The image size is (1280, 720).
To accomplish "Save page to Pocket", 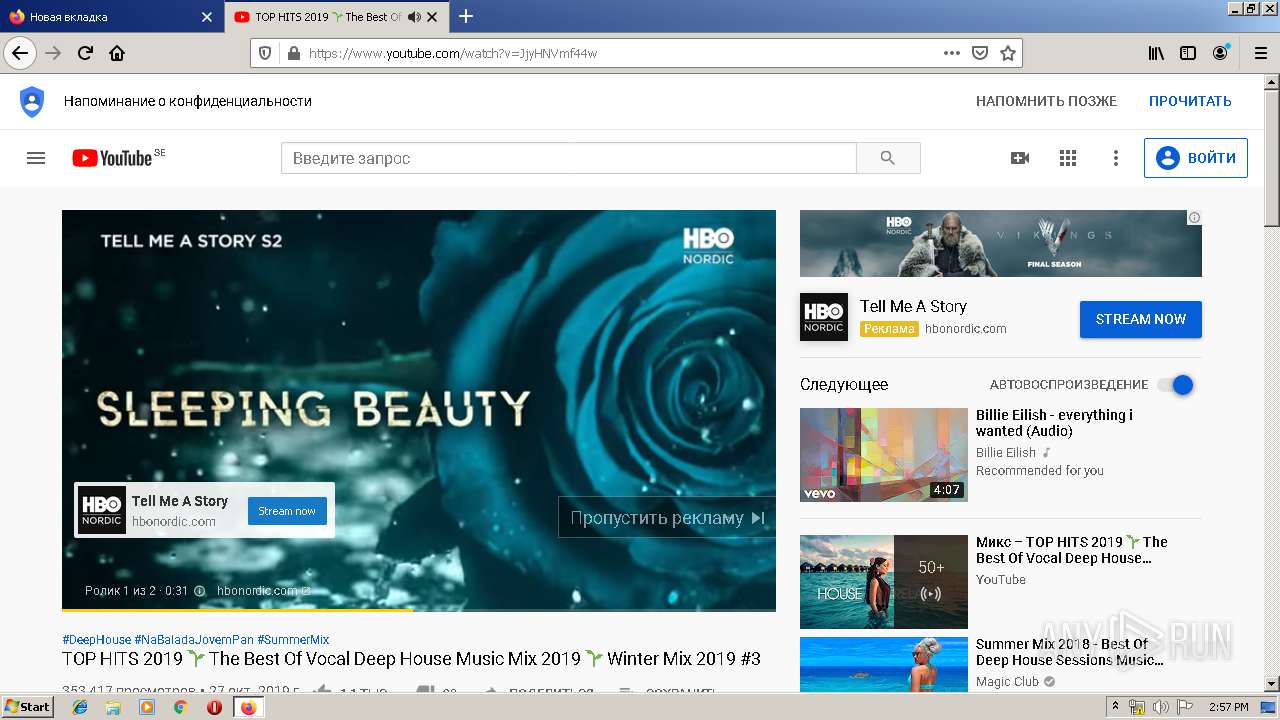I will click(x=980, y=53).
